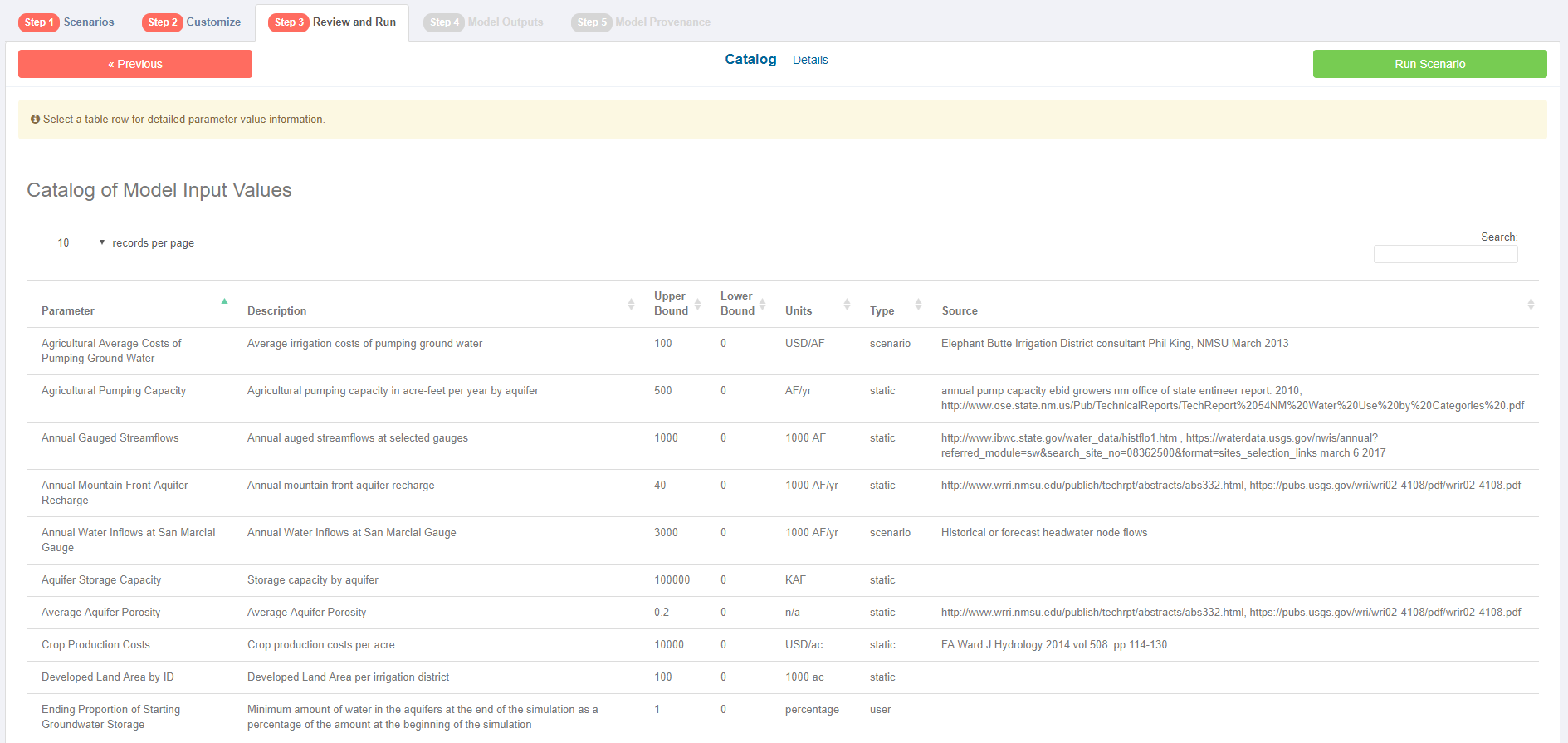
Task: Go to Step 2 Customize tab
Action: tap(192, 22)
